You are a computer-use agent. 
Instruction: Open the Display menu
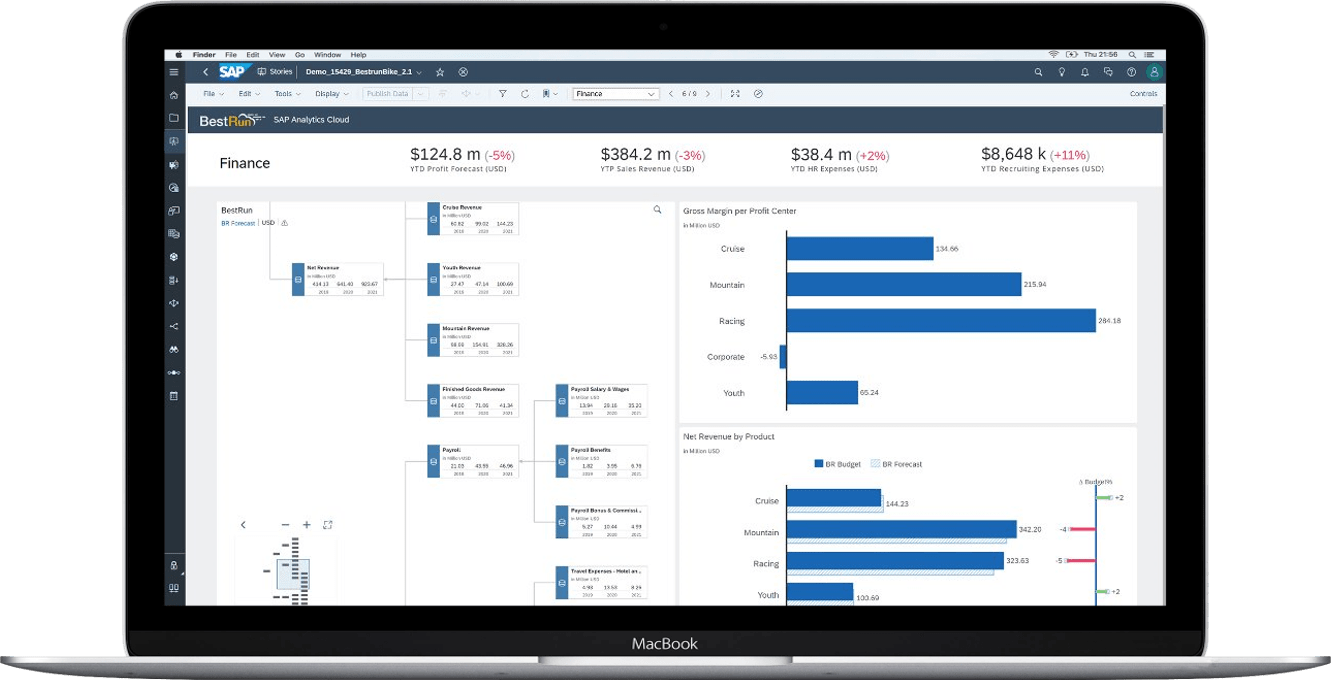point(331,94)
